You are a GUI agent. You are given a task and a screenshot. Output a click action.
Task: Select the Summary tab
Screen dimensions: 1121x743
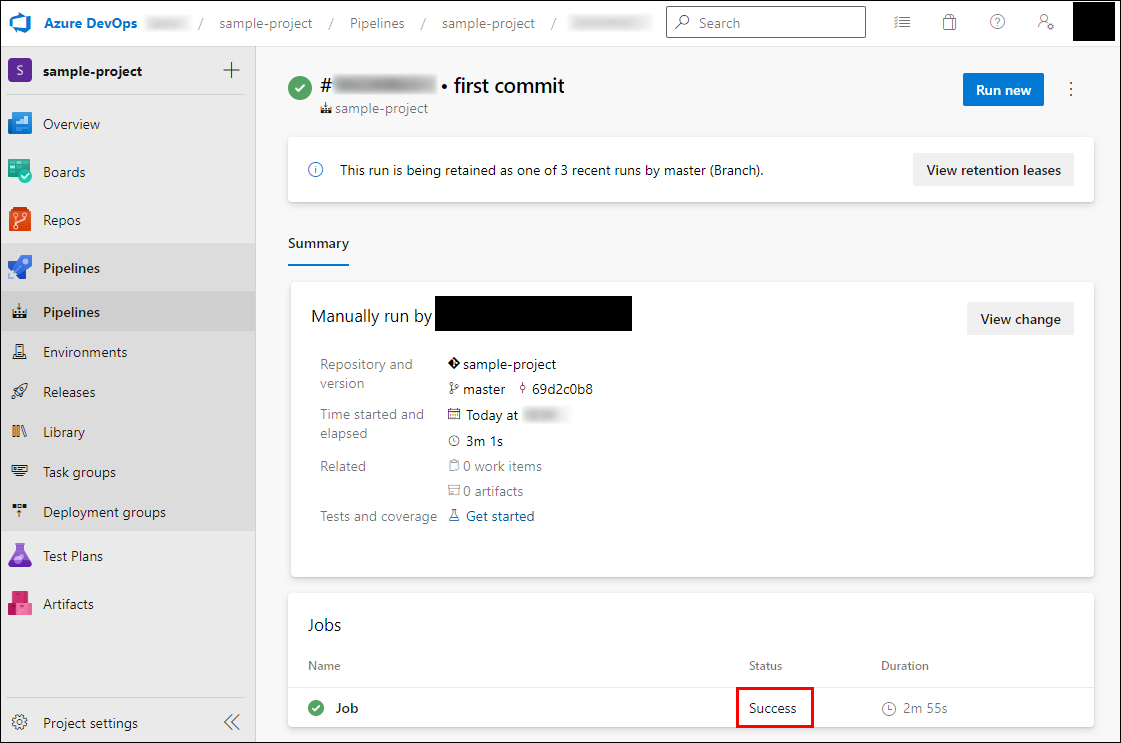pyautogui.click(x=318, y=244)
